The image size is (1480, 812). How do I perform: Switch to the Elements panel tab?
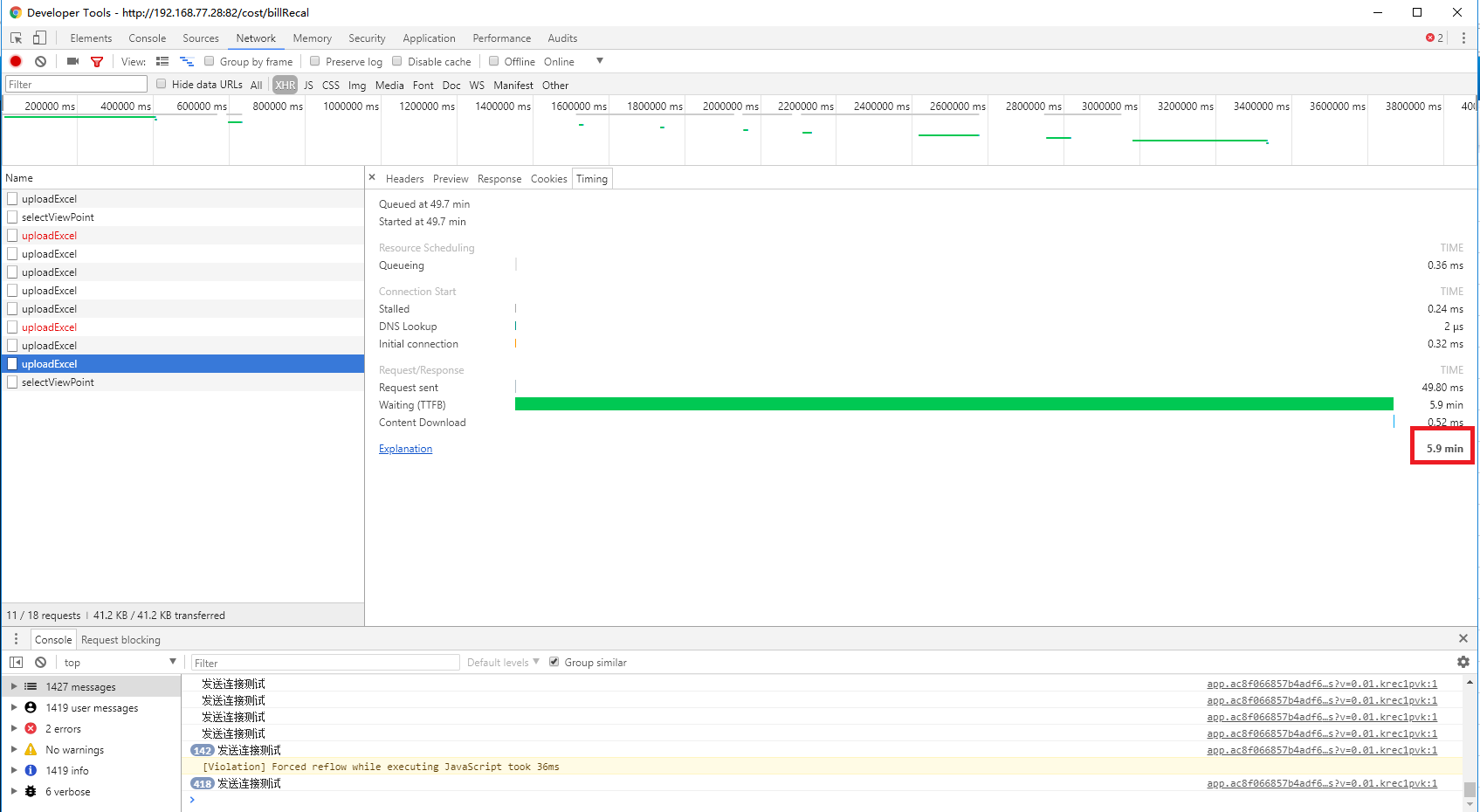91,38
